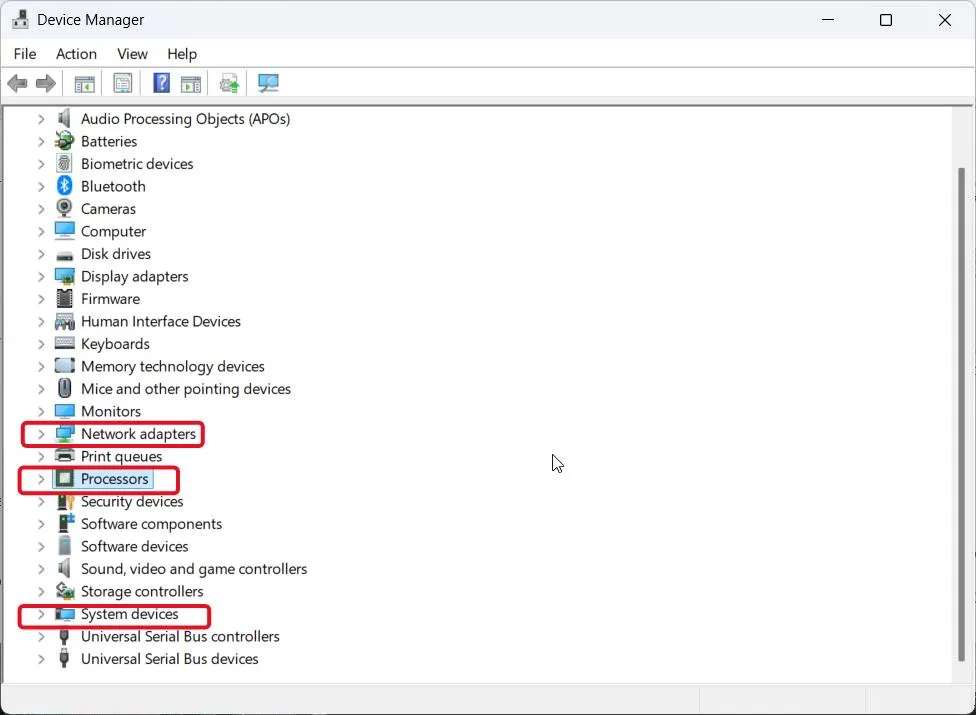
Task: Click the Bluetooth category icon
Action: pyautogui.click(x=65, y=186)
